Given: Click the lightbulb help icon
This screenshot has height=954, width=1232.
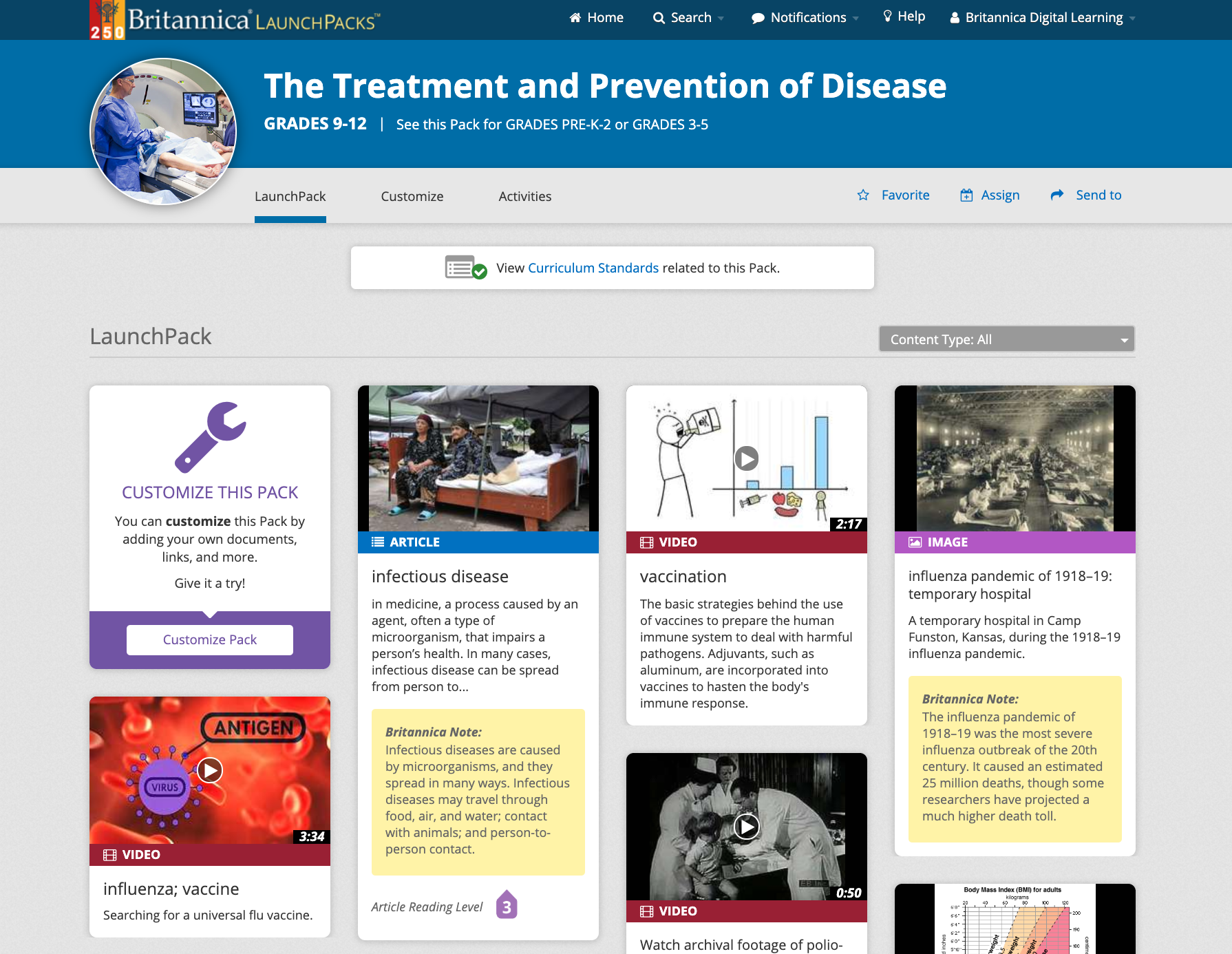Looking at the screenshot, I should (888, 16).
